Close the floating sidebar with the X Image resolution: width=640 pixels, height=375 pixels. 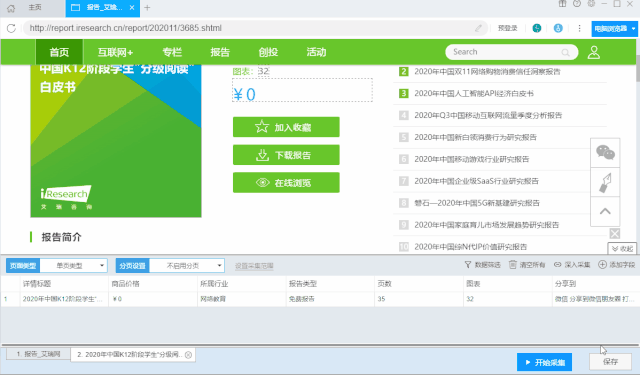coord(615,233)
